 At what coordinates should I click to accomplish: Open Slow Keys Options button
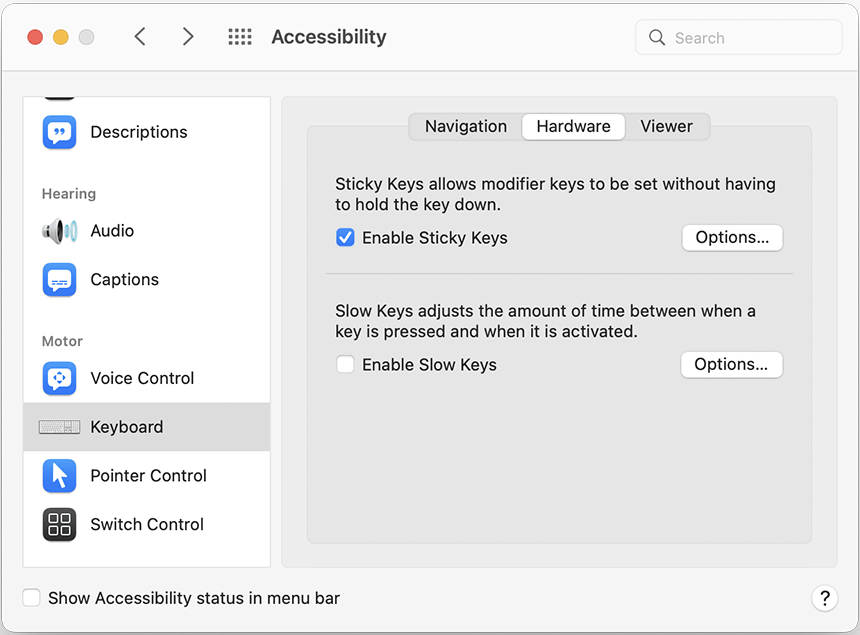click(x=731, y=365)
